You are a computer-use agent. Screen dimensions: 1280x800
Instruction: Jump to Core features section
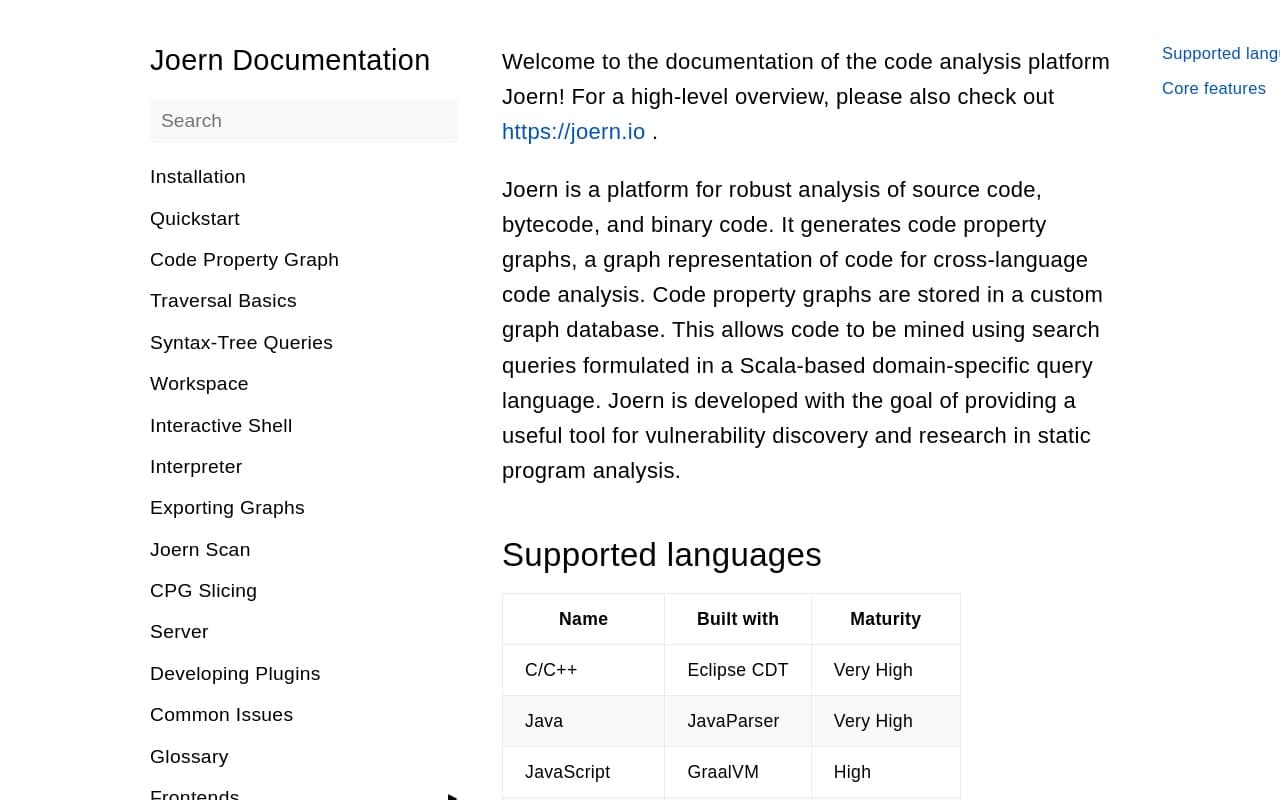pos(1213,89)
